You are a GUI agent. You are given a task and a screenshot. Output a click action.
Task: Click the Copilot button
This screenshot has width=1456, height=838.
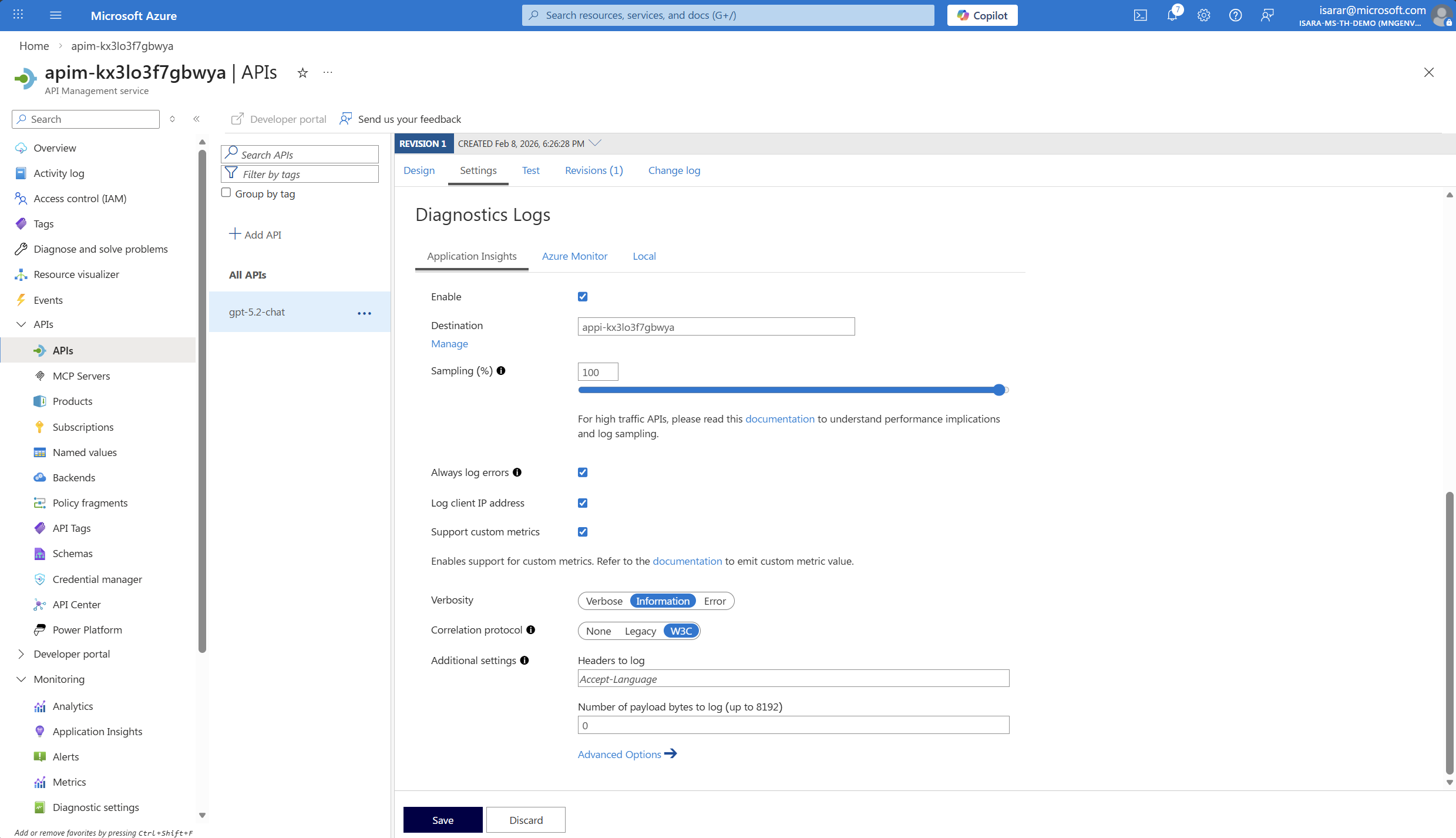tap(982, 15)
